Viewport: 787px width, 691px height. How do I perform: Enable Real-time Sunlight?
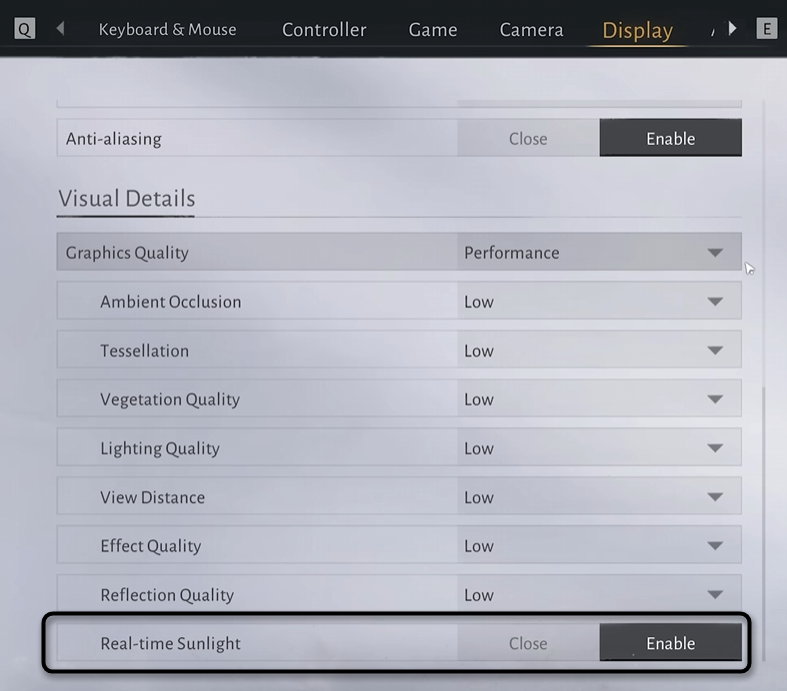[x=670, y=644]
